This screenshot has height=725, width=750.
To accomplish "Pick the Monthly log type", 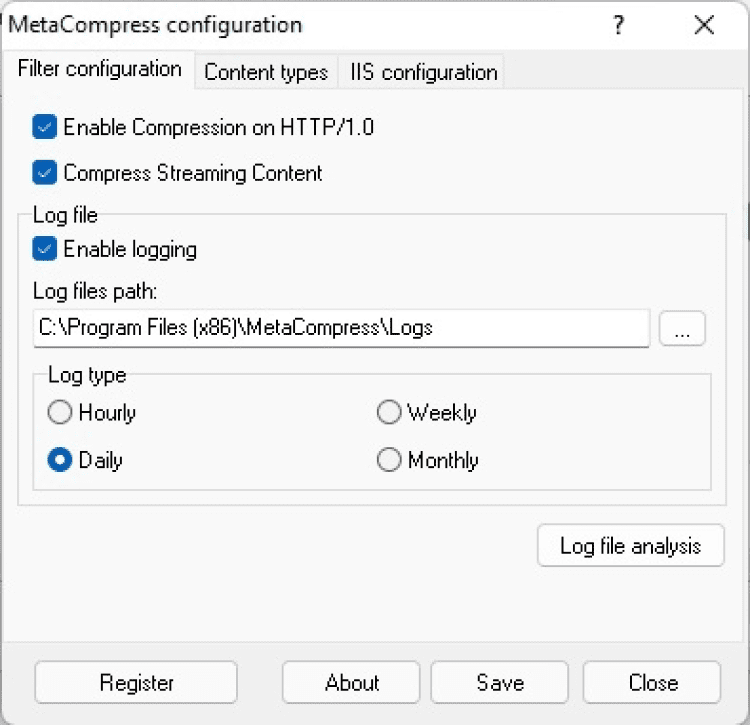I will (x=389, y=460).
